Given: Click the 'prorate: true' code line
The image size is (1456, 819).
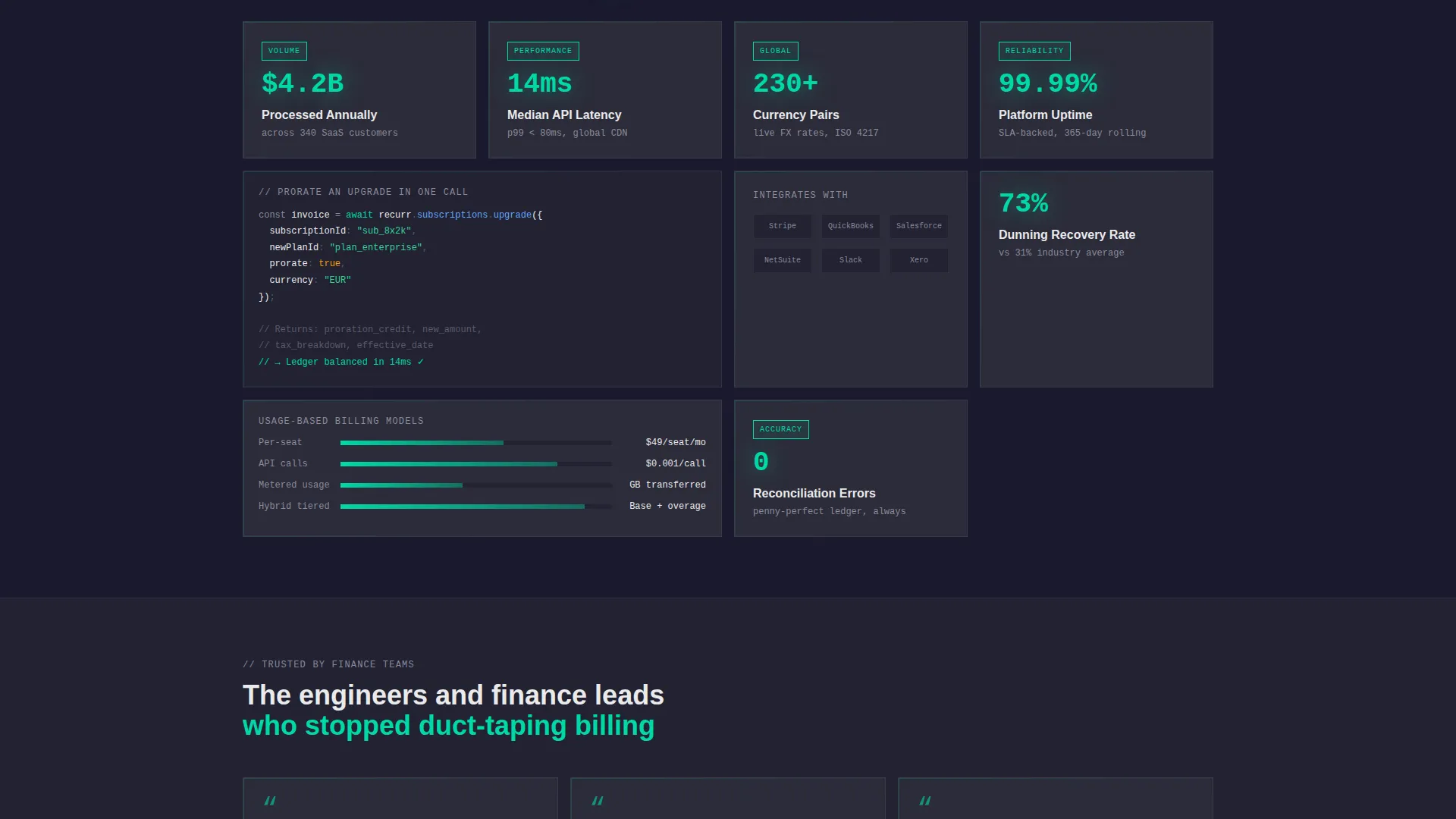Looking at the screenshot, I should pyautogui.click(x=306, y=263).
